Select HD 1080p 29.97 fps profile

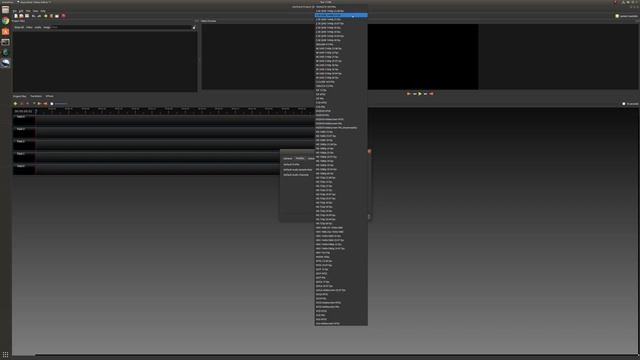pos(341,157)
